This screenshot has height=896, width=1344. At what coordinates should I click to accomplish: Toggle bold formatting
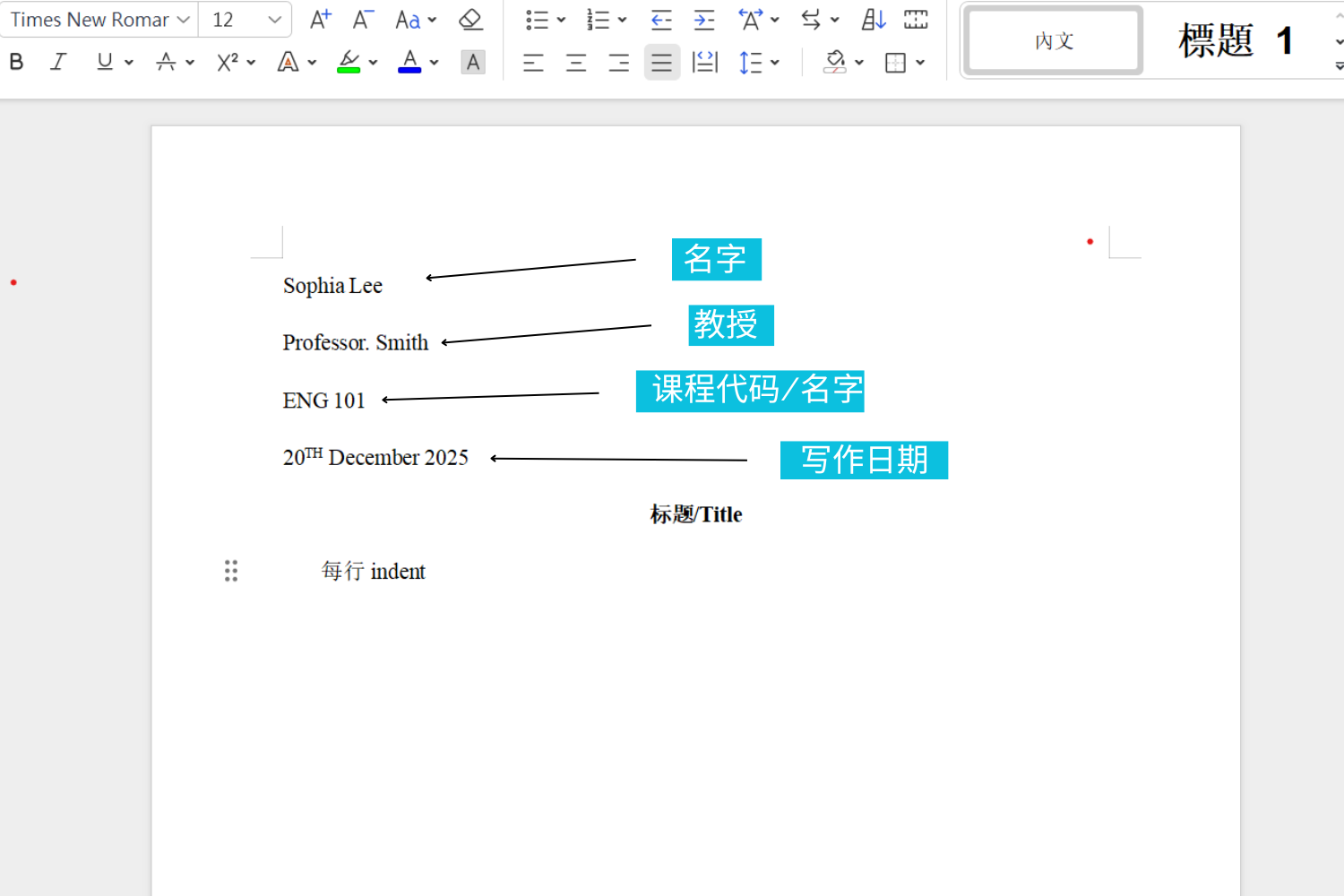coord(16,62)
